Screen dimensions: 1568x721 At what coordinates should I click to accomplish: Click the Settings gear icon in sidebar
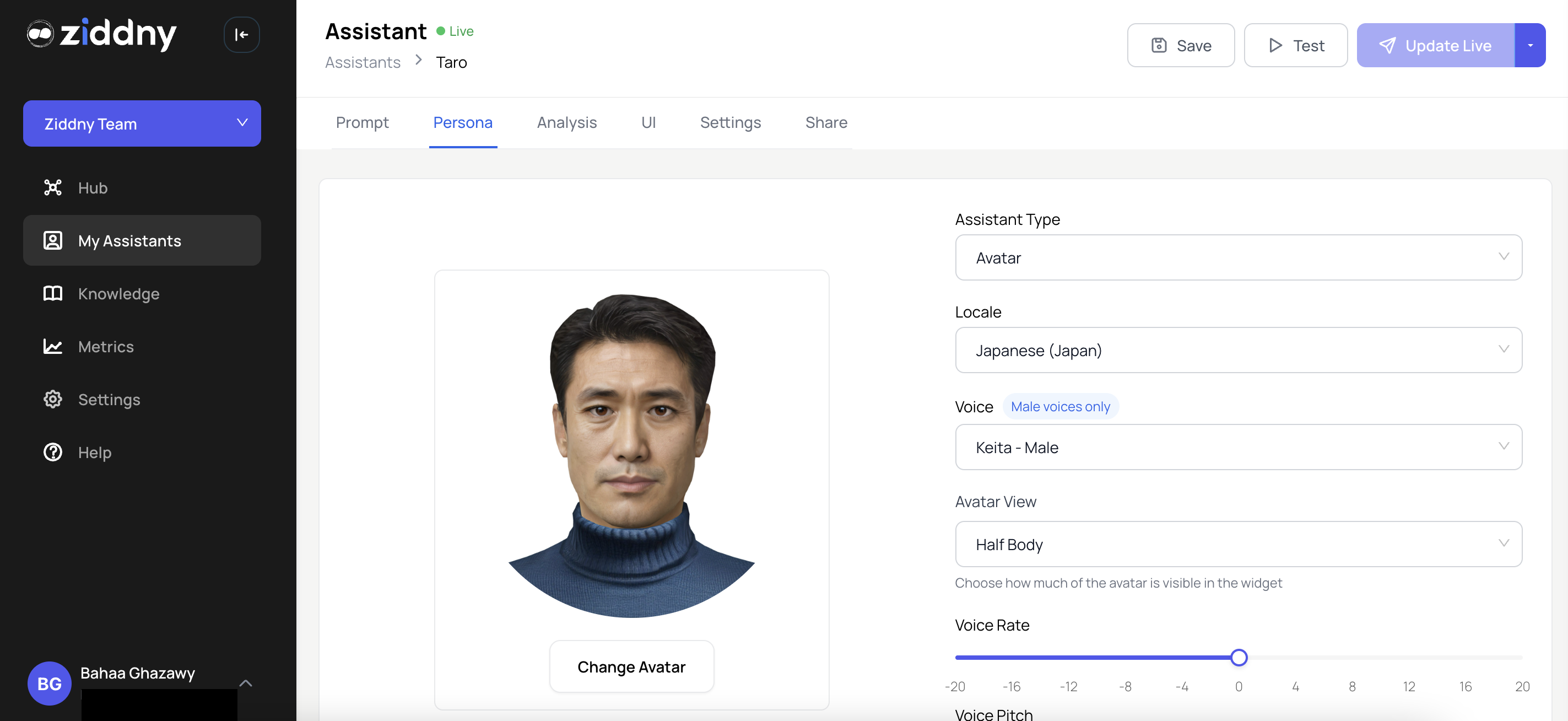[x=53, y=400]
